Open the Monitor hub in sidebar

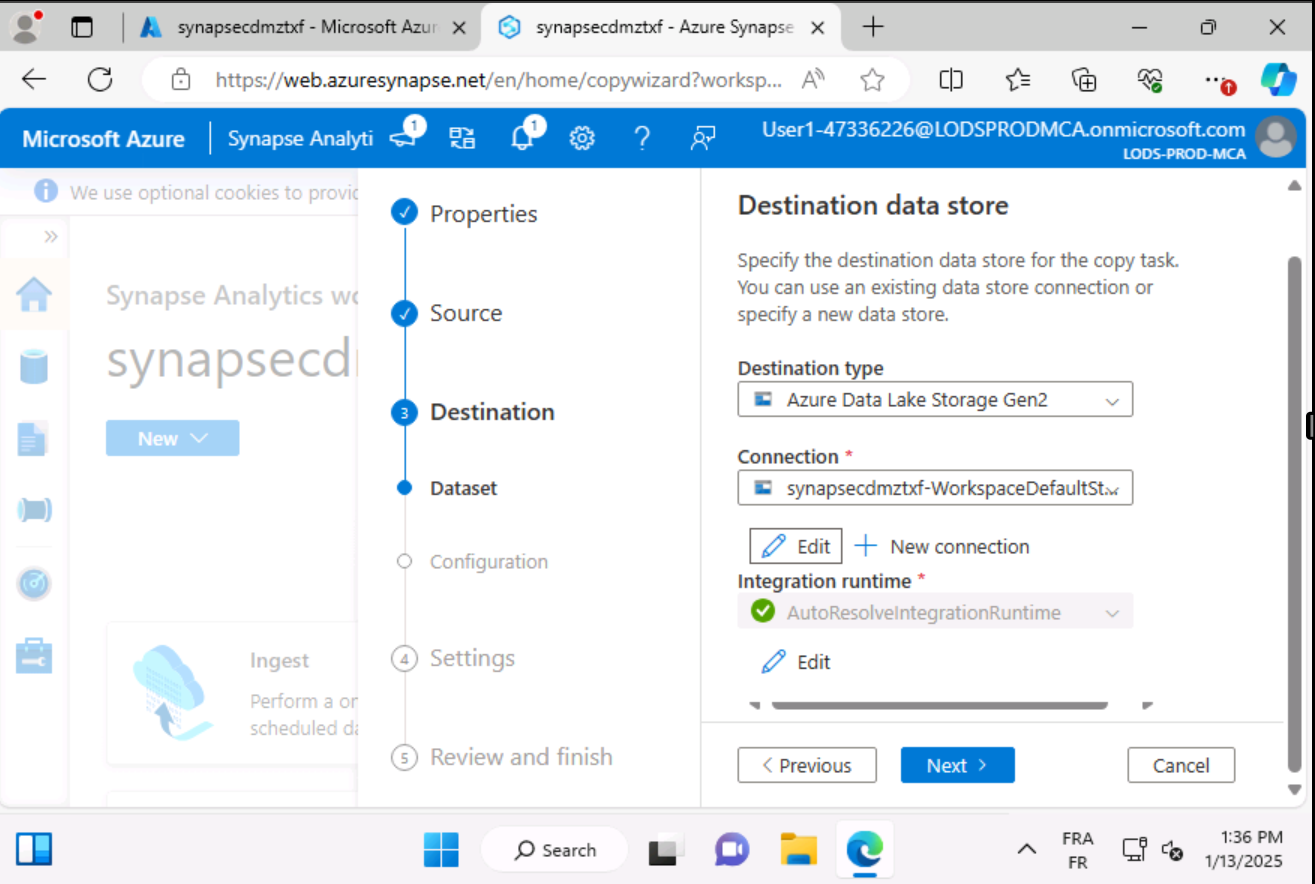pyautogui.click(x=34, y=583)
